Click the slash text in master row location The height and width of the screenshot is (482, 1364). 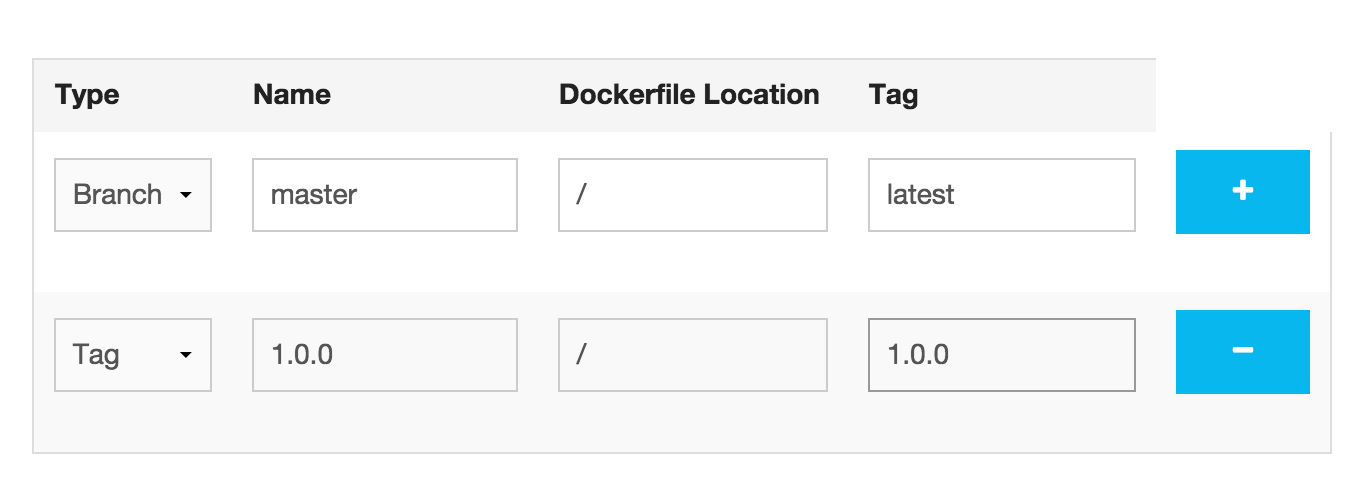580,195
